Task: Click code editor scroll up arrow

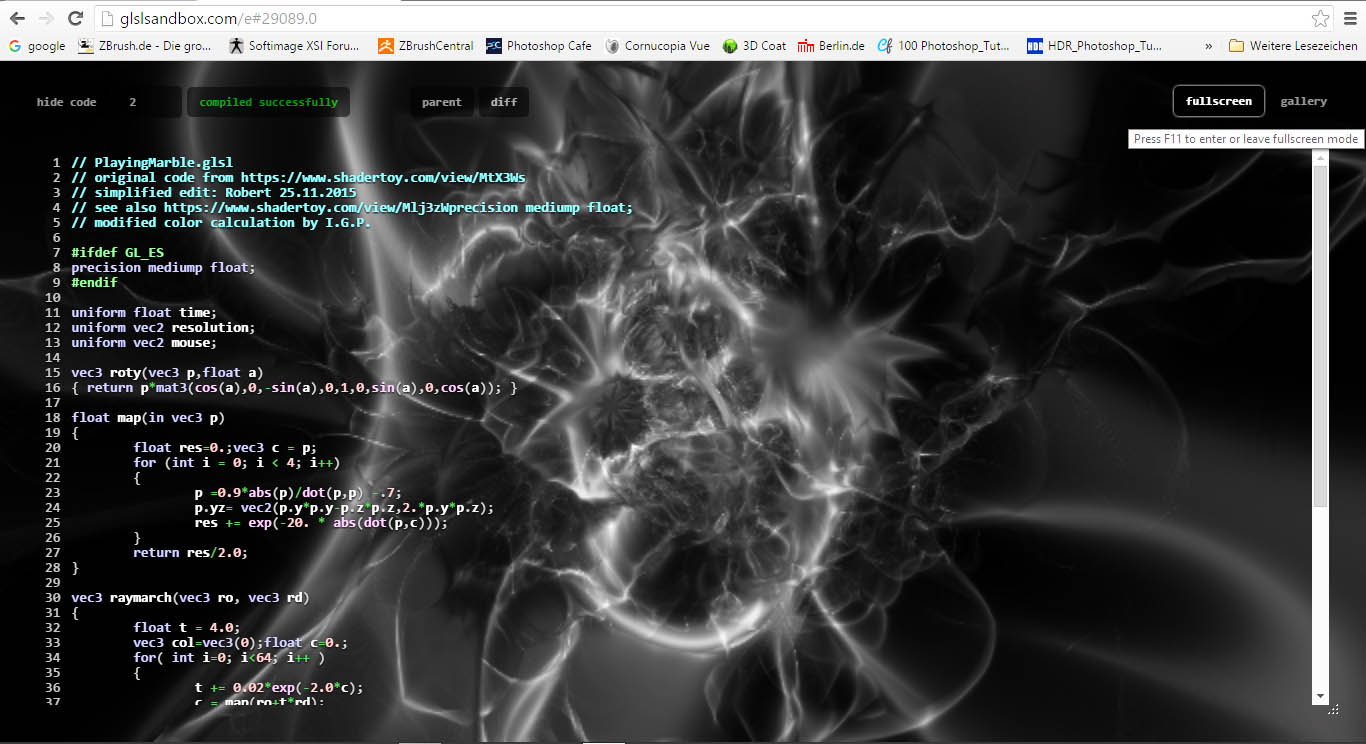Action: pyautogui.click(x=1320, y=158)
